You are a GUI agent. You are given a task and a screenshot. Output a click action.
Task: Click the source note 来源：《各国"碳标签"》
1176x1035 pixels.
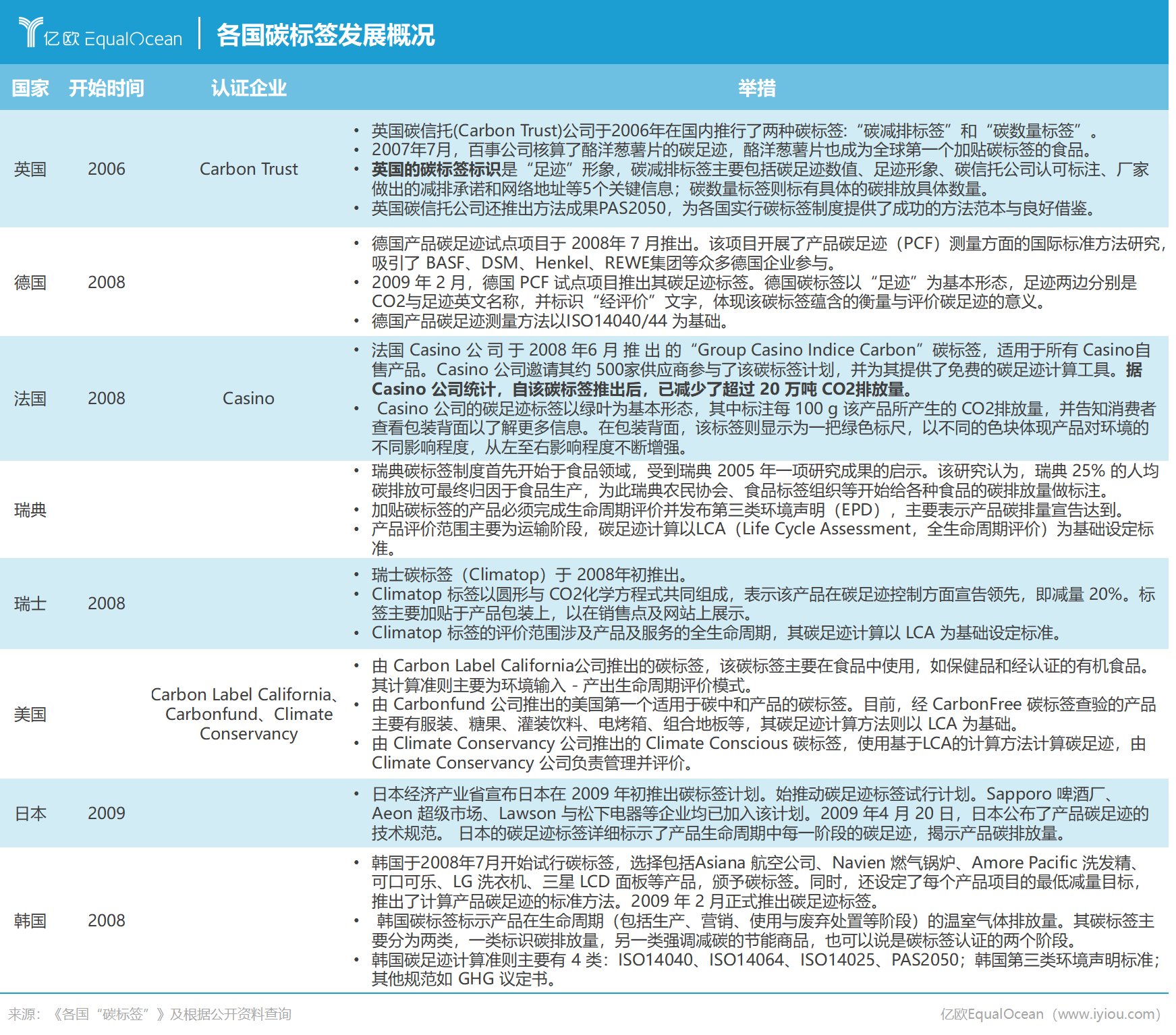pyautogui.click(x=150, y=1014)
